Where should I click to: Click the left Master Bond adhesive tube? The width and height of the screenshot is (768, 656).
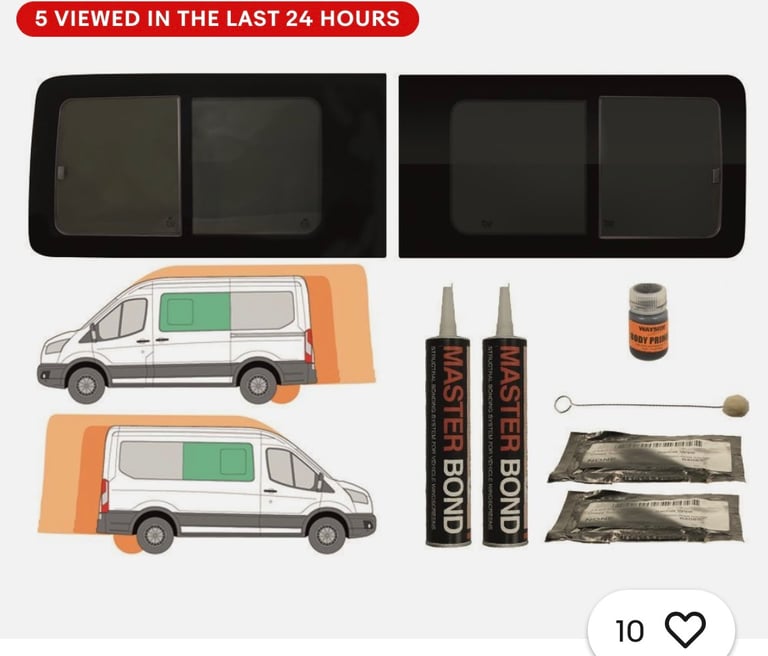point(448,416)
